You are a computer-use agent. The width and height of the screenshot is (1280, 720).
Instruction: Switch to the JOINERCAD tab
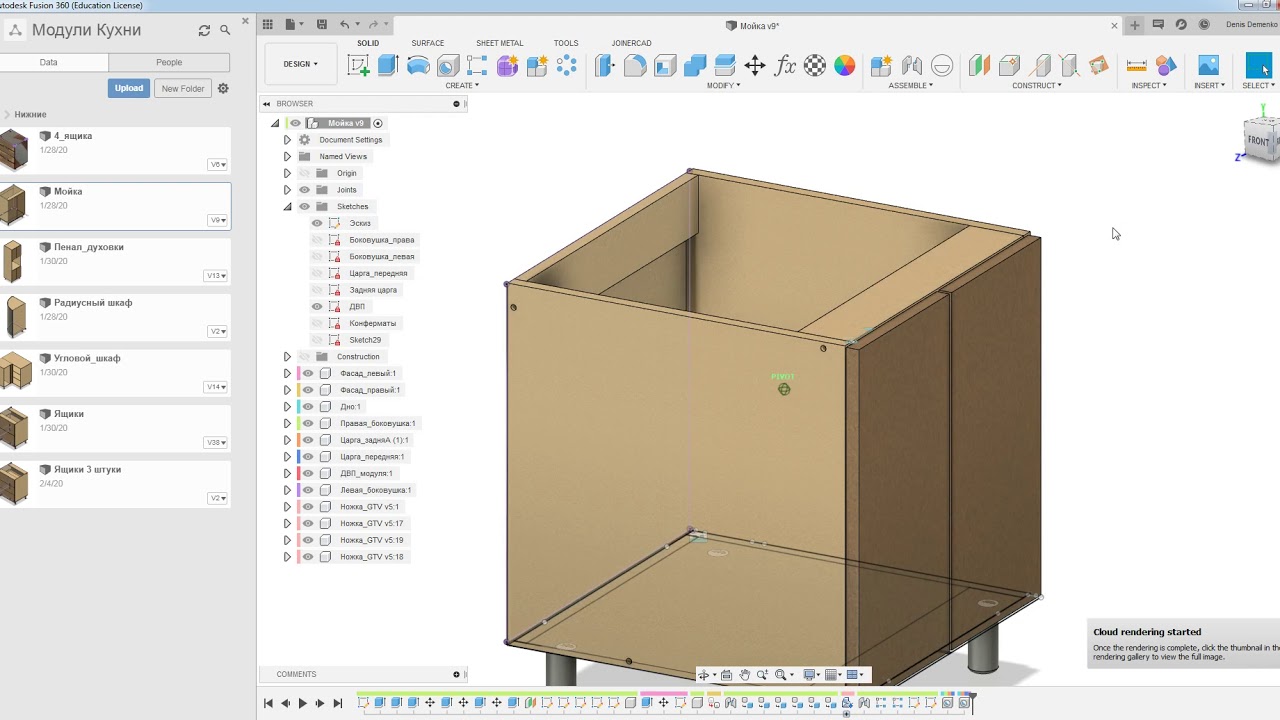[x=631, y=43]
